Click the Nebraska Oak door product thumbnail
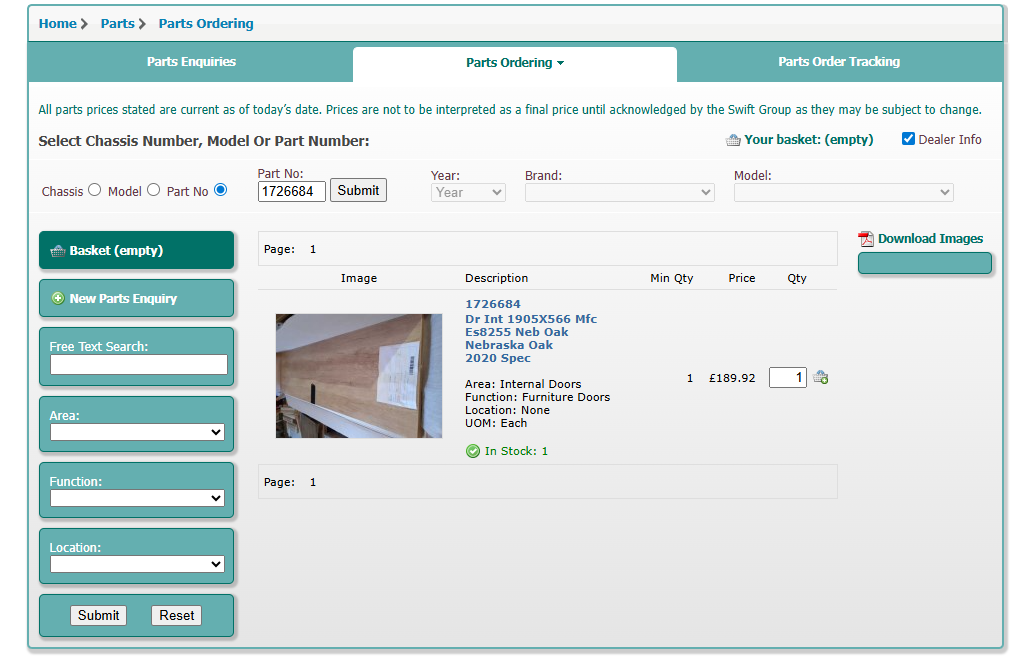This screenshot has height=656, width=1011. pyautogui.click(x=358, y=376)
